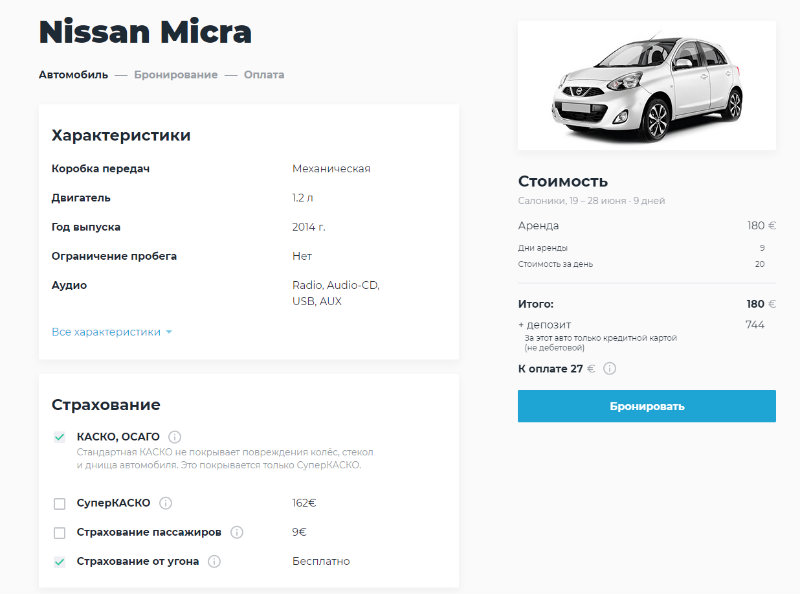The height and width of the screenshot is (594, 800).
Task: Enable the СуперКАСКО insurance checkbox
Action: click(59, 503)
